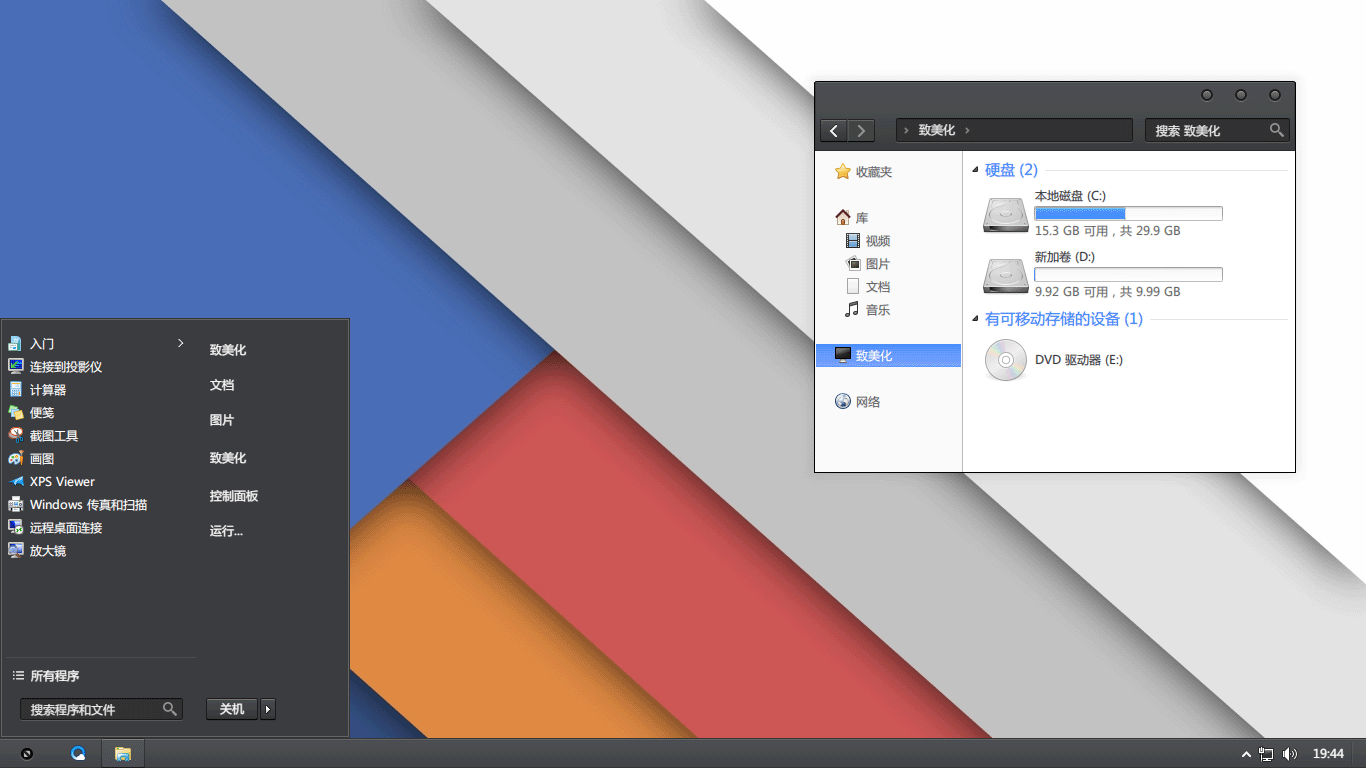This screenshot has height=768, width=1366.
Task: Launch 连接到投影仪 icon in Start menu
Action: 16,367
